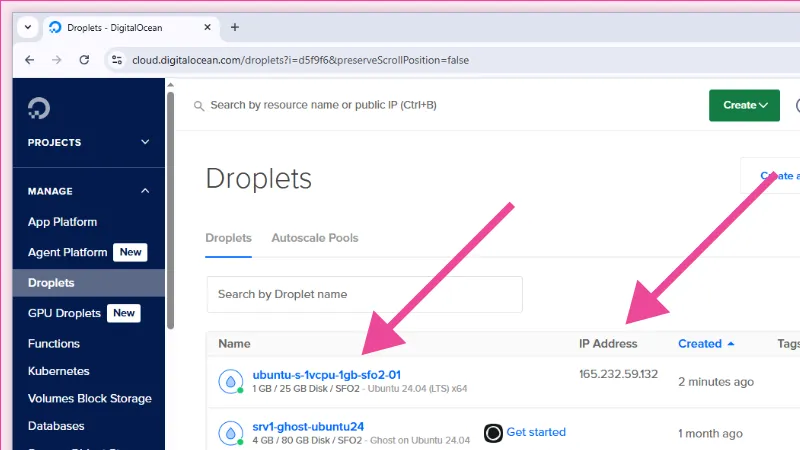Click the DigitalOcean logo in sidebar
800x450 pixels.
(x=39, y=108)
